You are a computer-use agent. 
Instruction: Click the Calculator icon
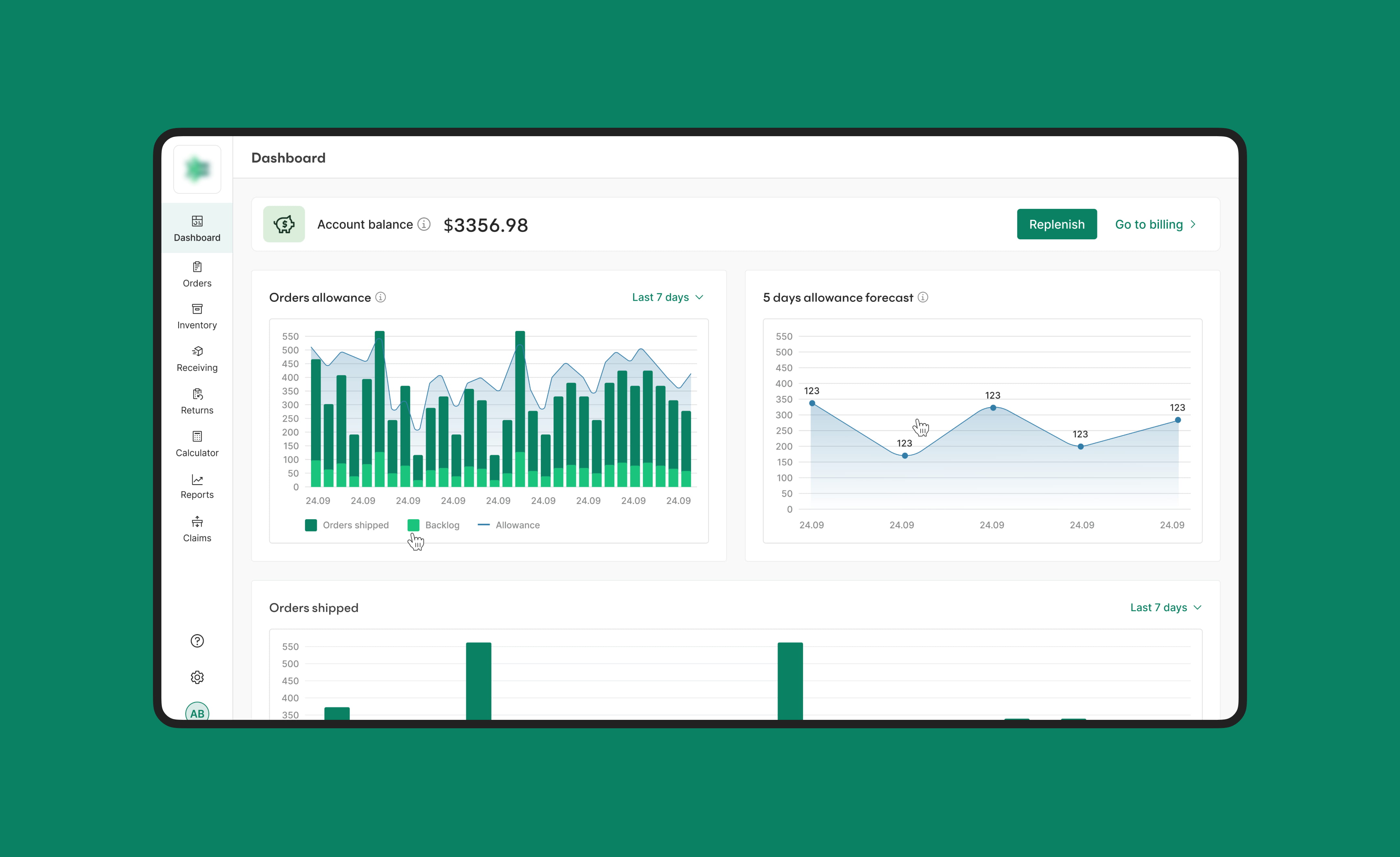(197, 436)
